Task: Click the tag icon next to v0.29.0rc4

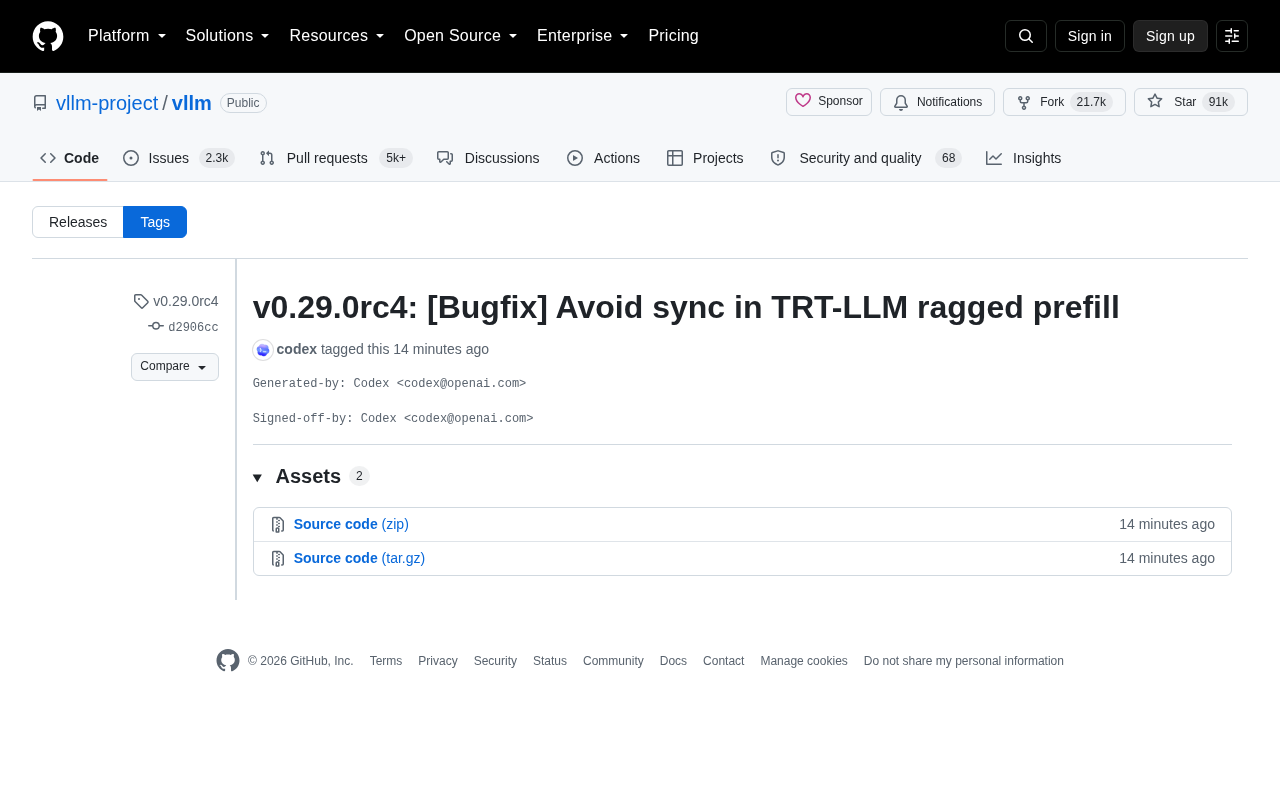Action: coord(141,301)
